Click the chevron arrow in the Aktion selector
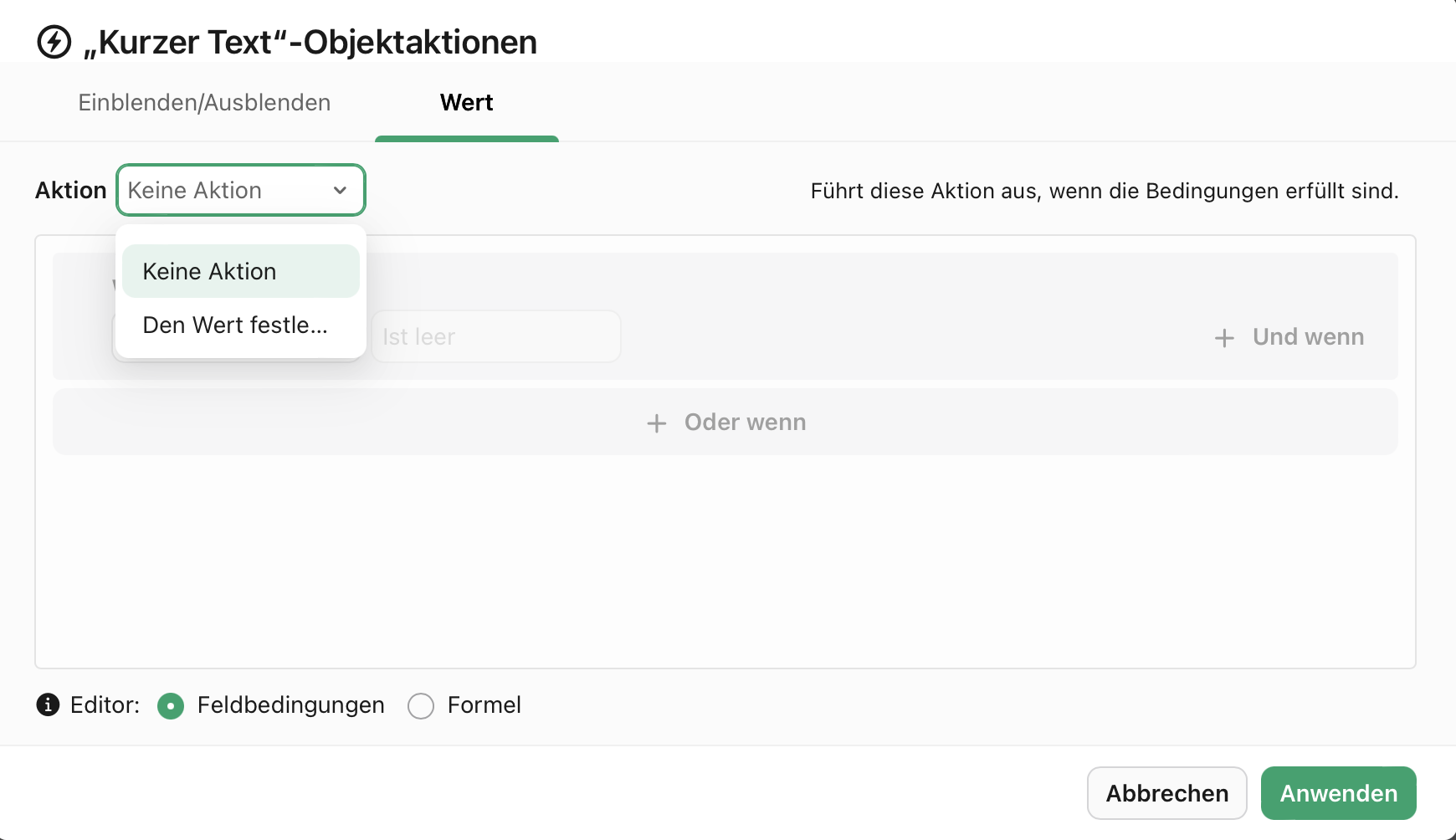Viewport: 1456px width, 840px height. coord(340,190)
